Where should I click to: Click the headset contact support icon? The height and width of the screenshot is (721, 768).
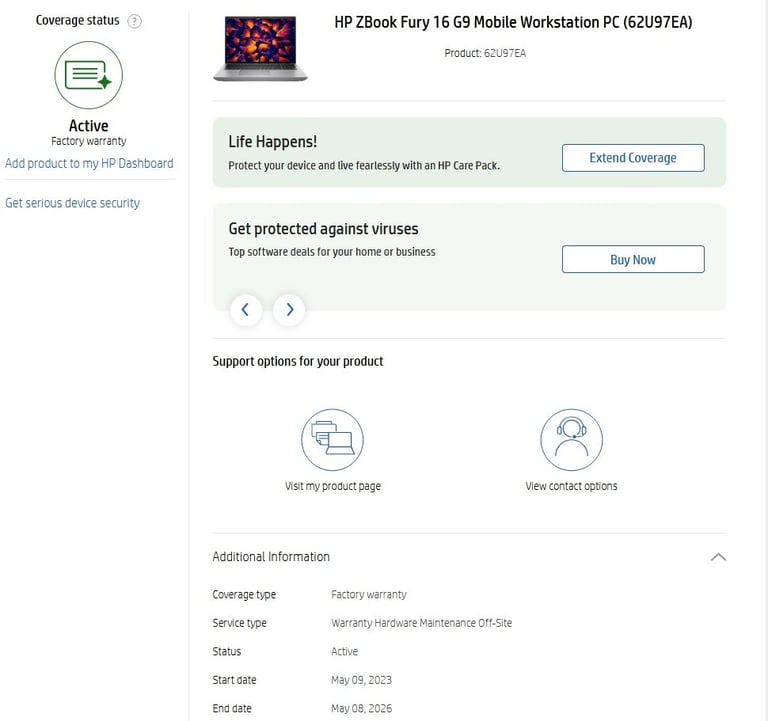pos(572,439)
